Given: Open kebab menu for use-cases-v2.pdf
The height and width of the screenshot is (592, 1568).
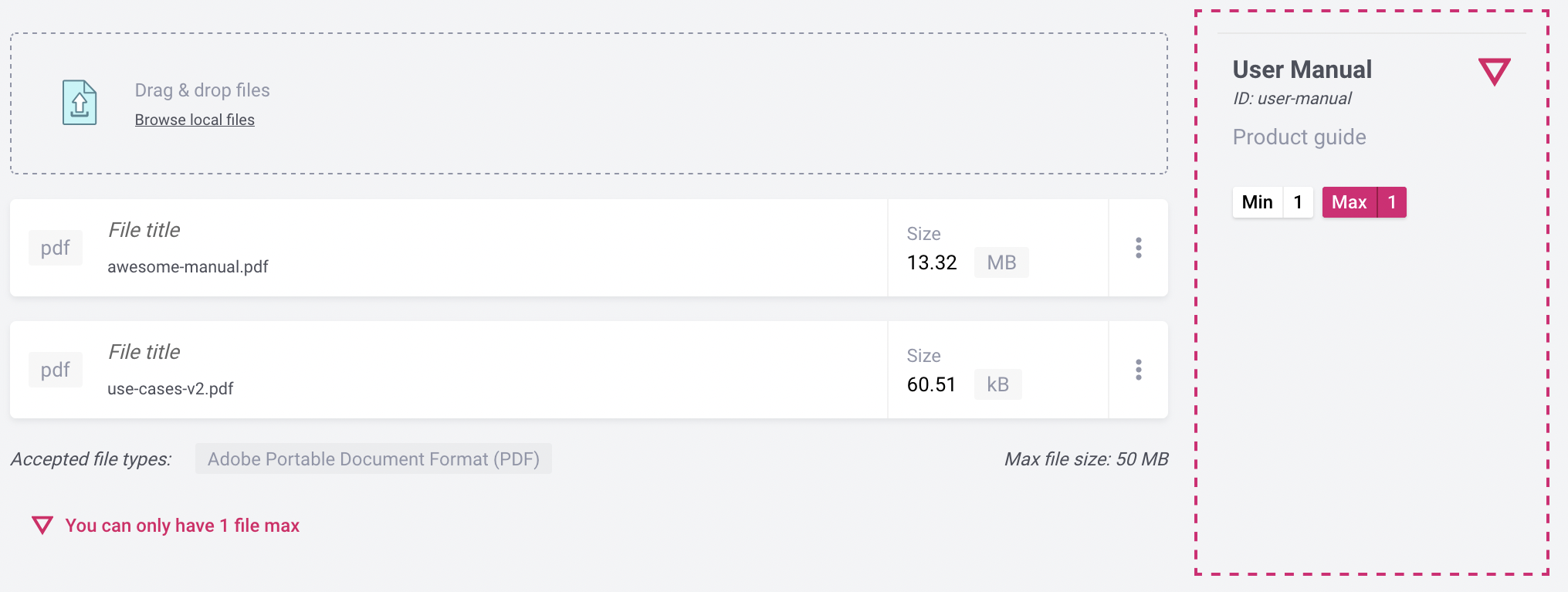Looking at the screenshot, I should point(1138,370).
